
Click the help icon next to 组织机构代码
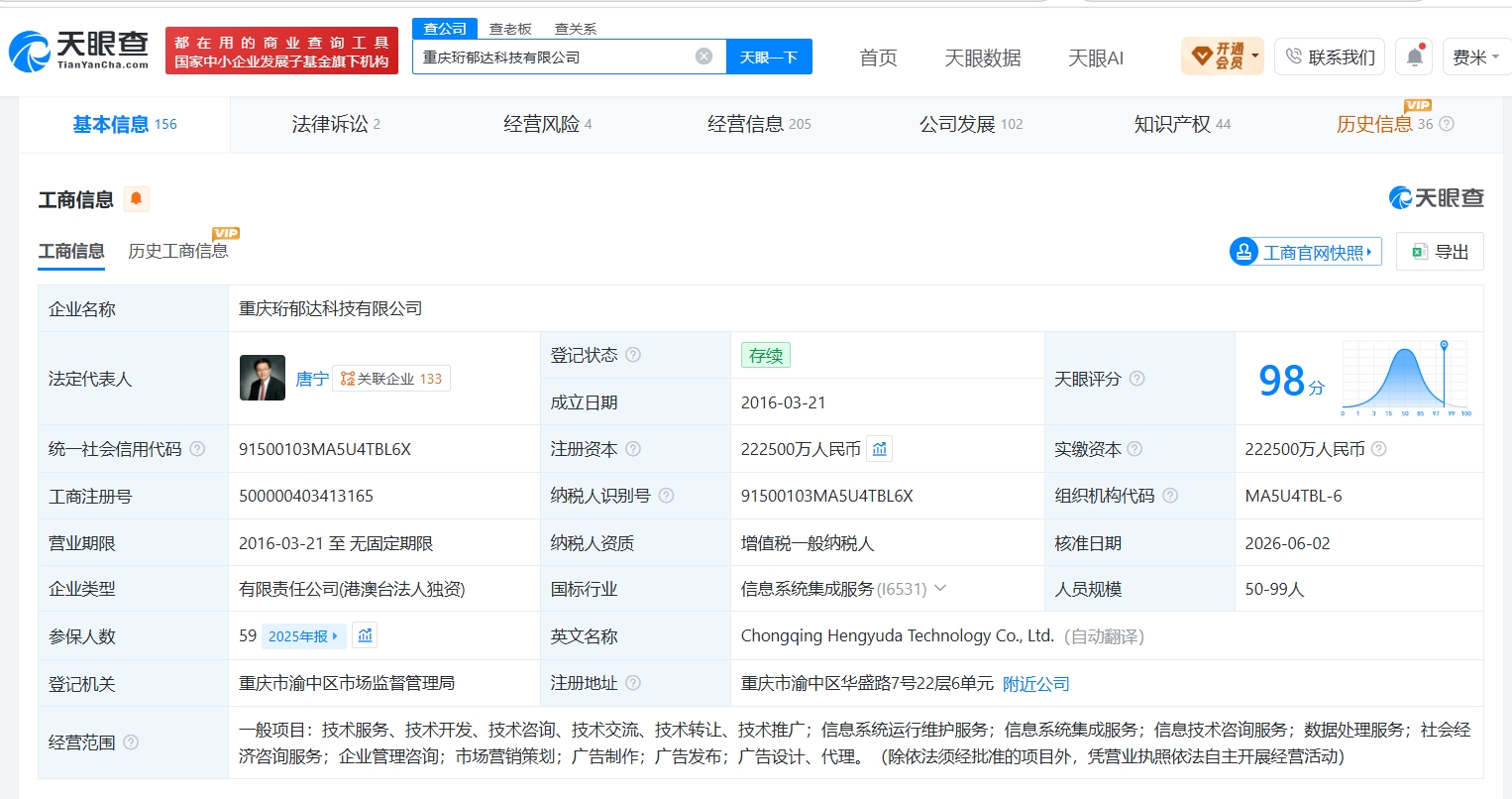pos(1170,496)
